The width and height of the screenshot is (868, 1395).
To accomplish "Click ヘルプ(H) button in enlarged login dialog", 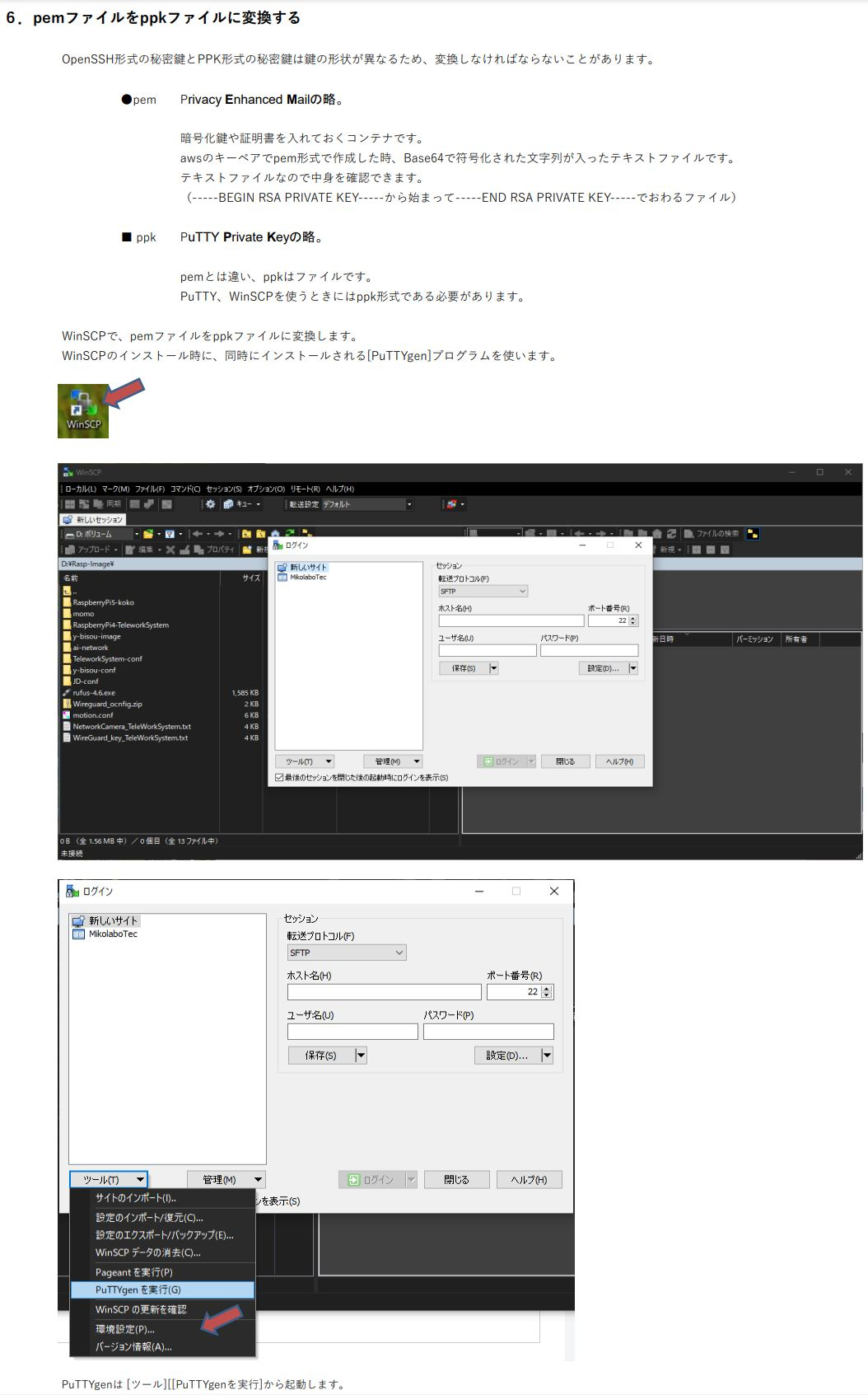I will [x=529, y=1180].
